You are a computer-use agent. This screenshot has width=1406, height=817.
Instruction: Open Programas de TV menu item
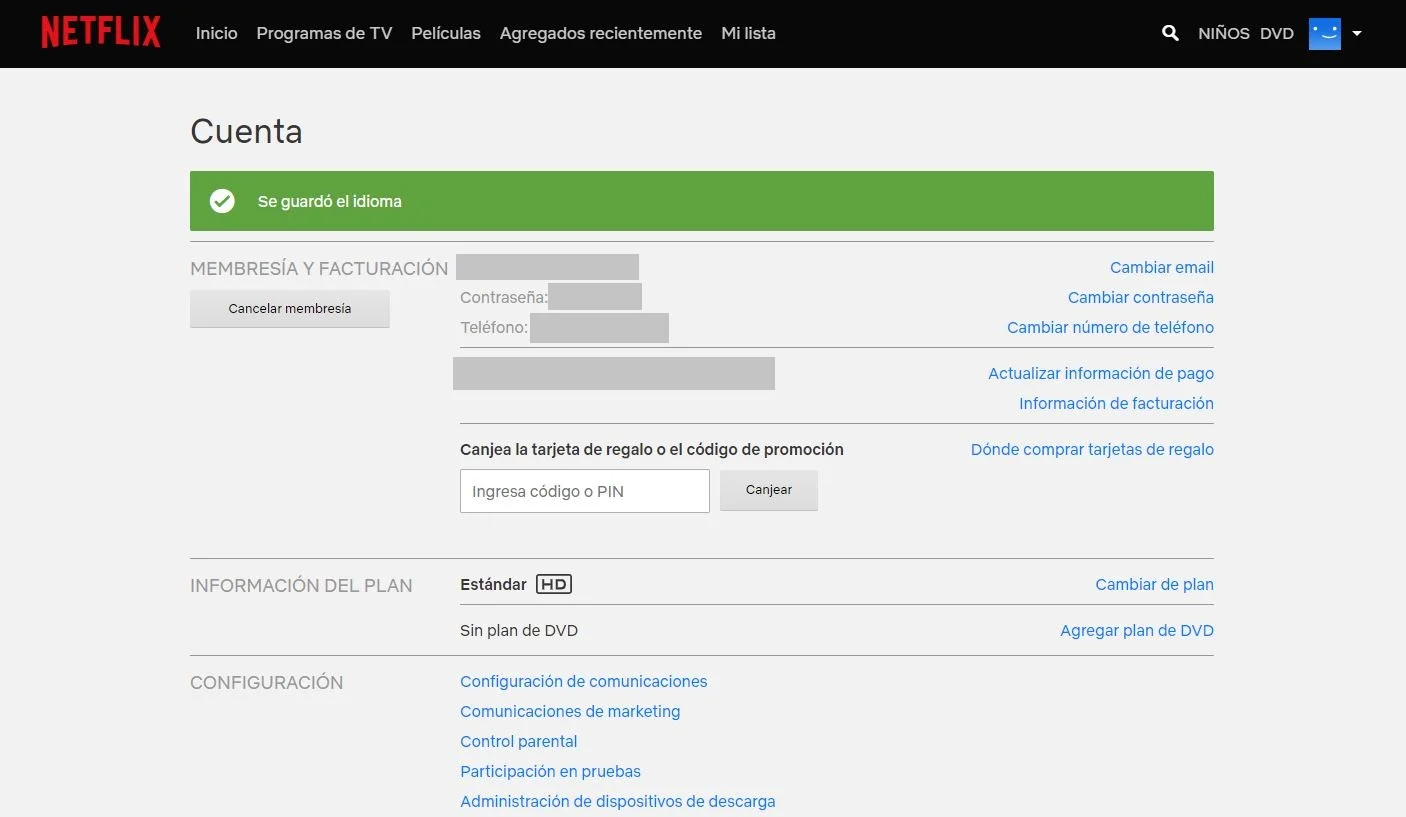324,33
